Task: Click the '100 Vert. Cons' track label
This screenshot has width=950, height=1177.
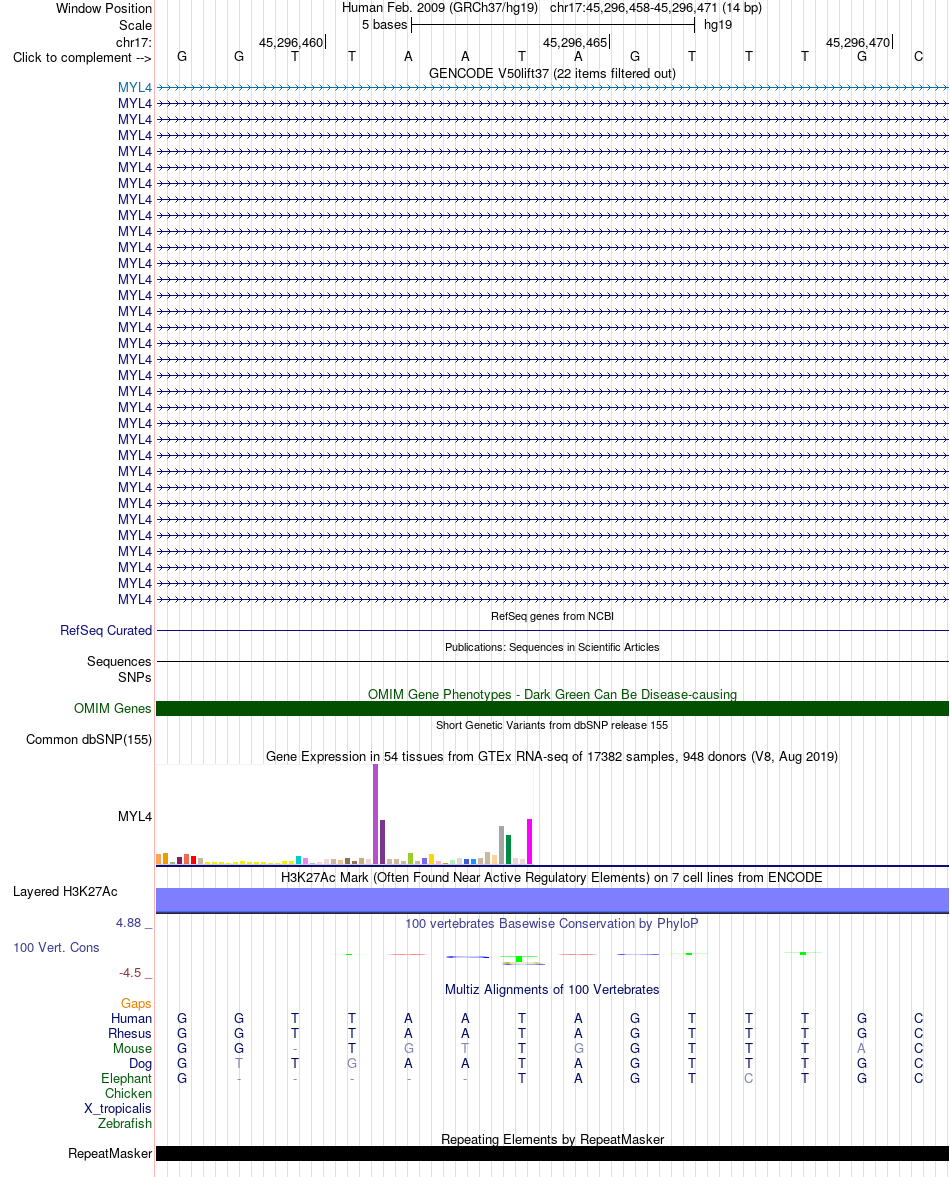Action: [x=56, y=948]
